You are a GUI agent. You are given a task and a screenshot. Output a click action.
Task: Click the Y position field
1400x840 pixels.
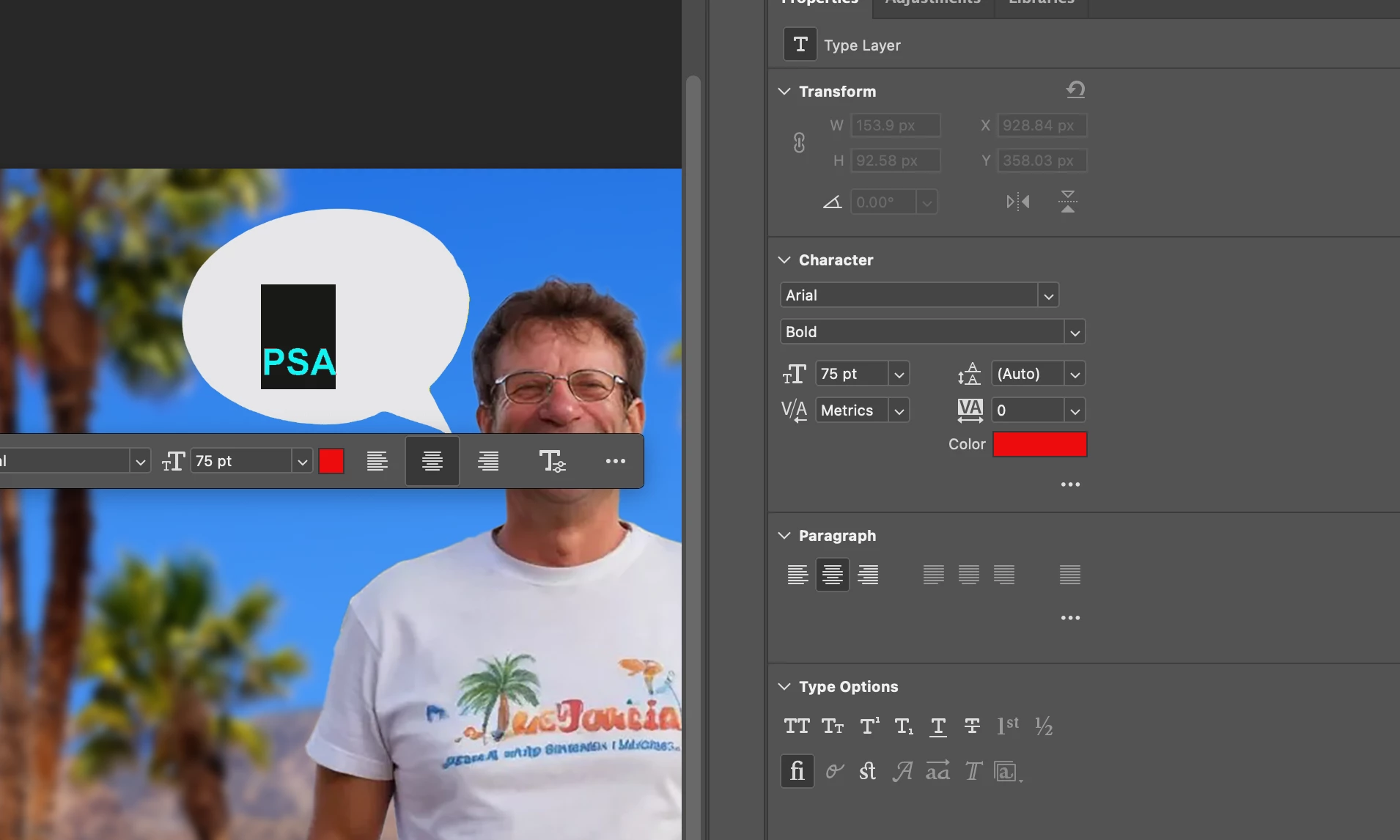pos(1042,161)
